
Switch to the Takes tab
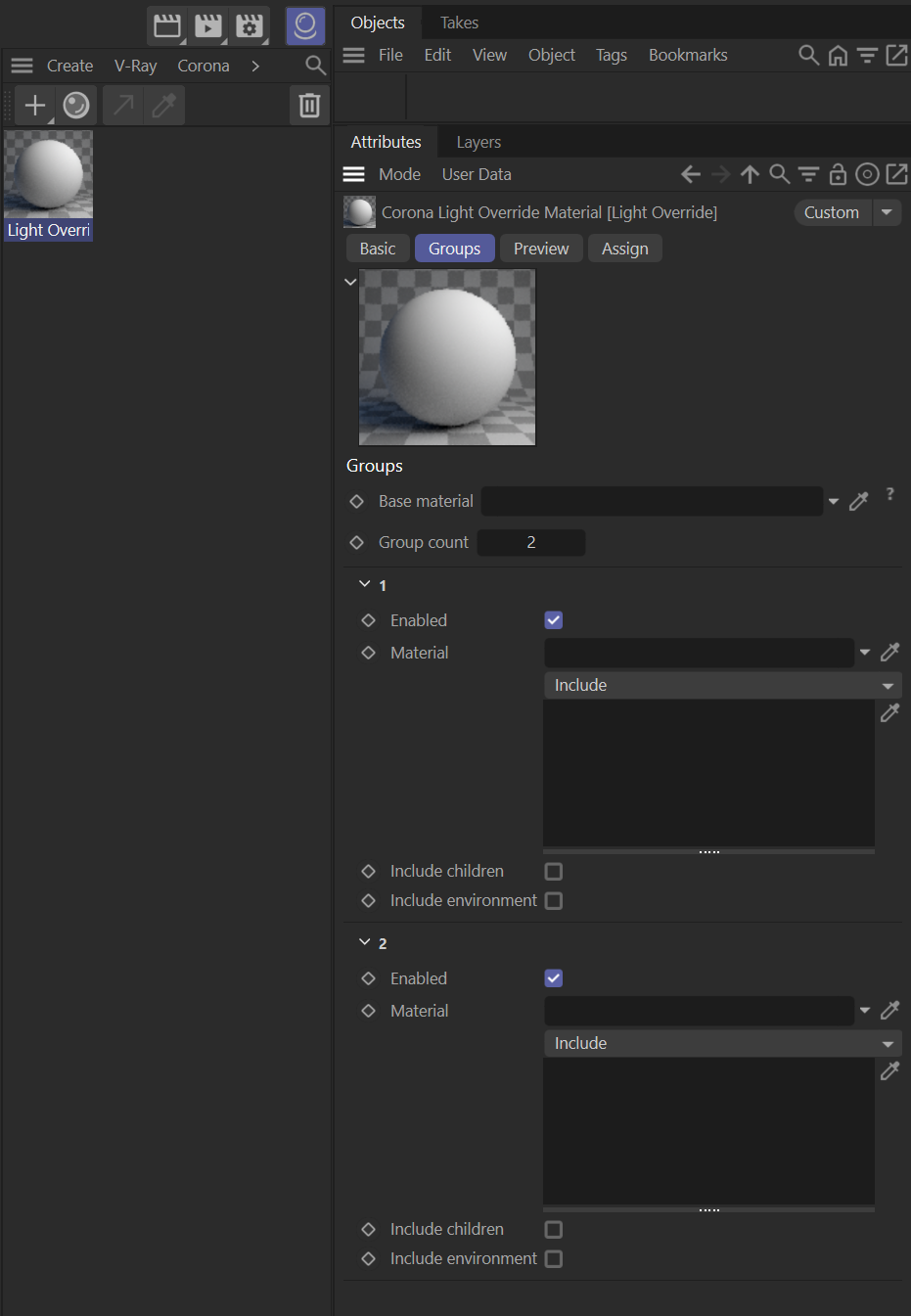point(459,23)
